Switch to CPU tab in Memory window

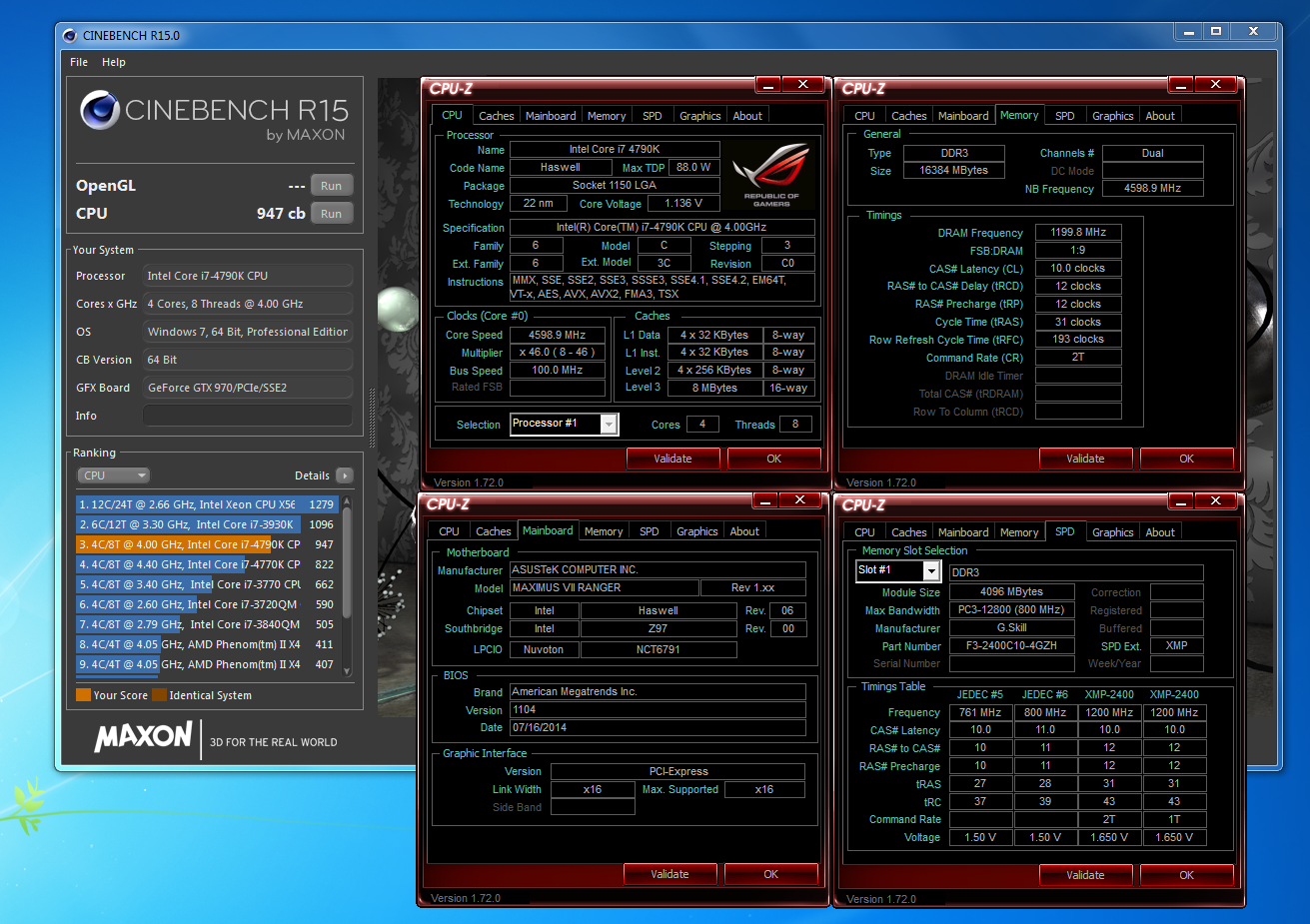tap(865, 116)
